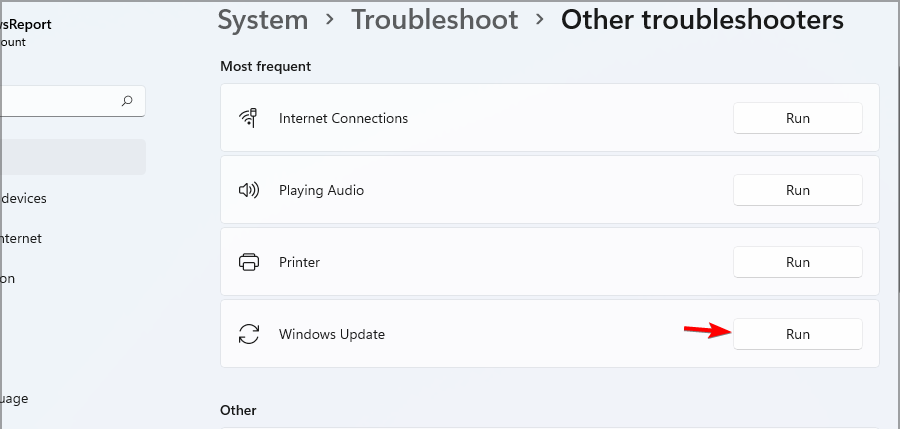
Task: Open the sidebar item ending in 'uage'
Action: pyautogui.click(x=14, y=399)
